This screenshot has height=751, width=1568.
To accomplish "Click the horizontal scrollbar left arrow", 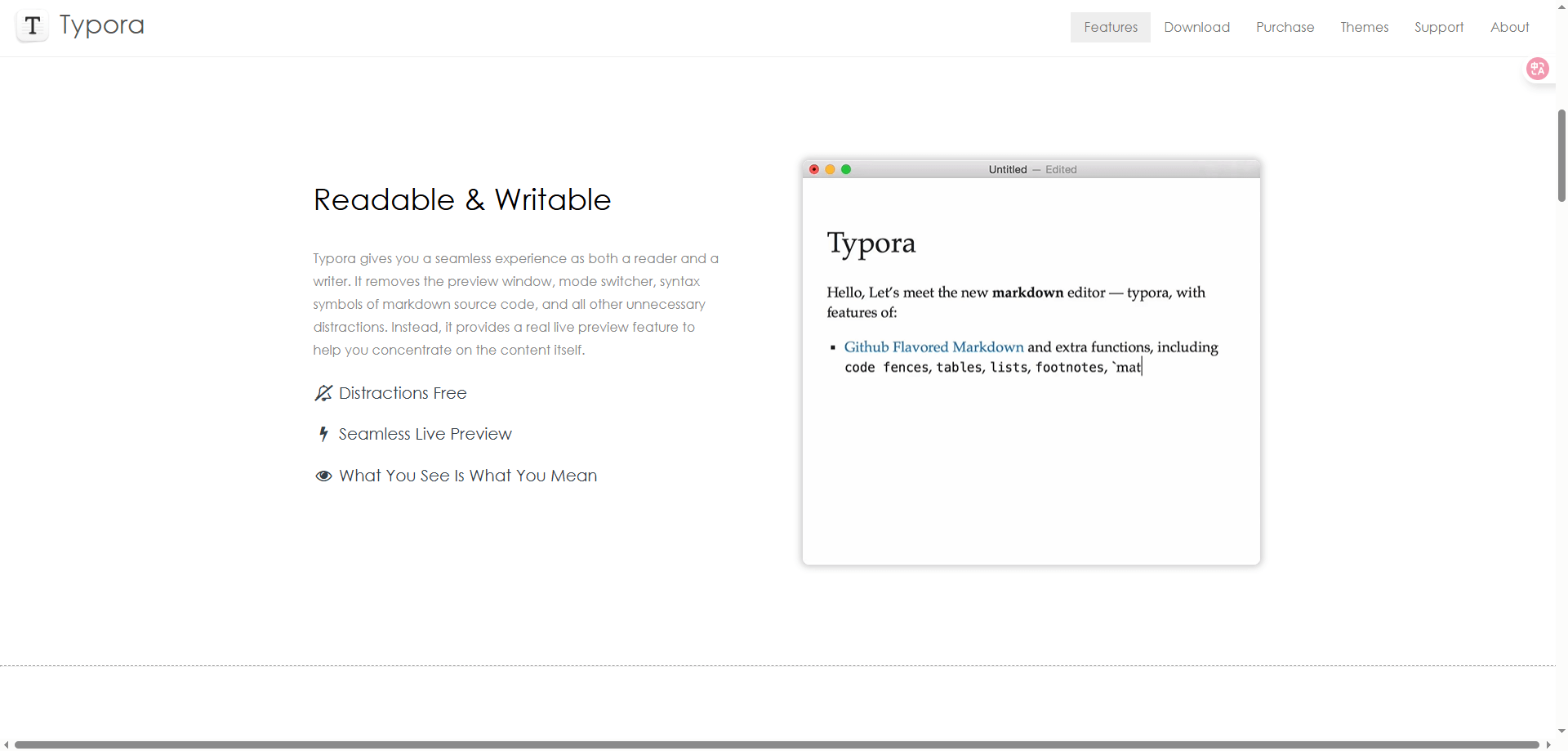I will tap(7, 744).
